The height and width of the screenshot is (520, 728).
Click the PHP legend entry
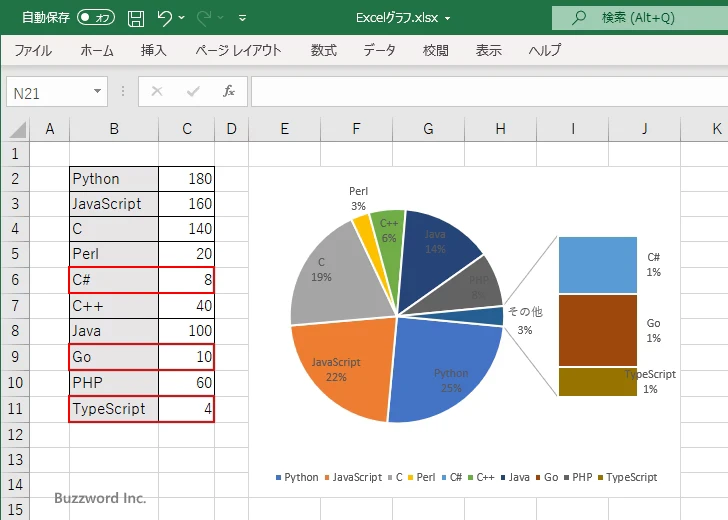[578, 477]
